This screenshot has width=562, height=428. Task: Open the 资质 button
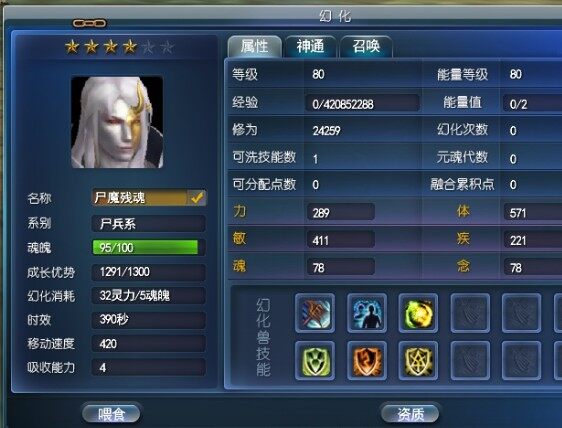point(410,414)
